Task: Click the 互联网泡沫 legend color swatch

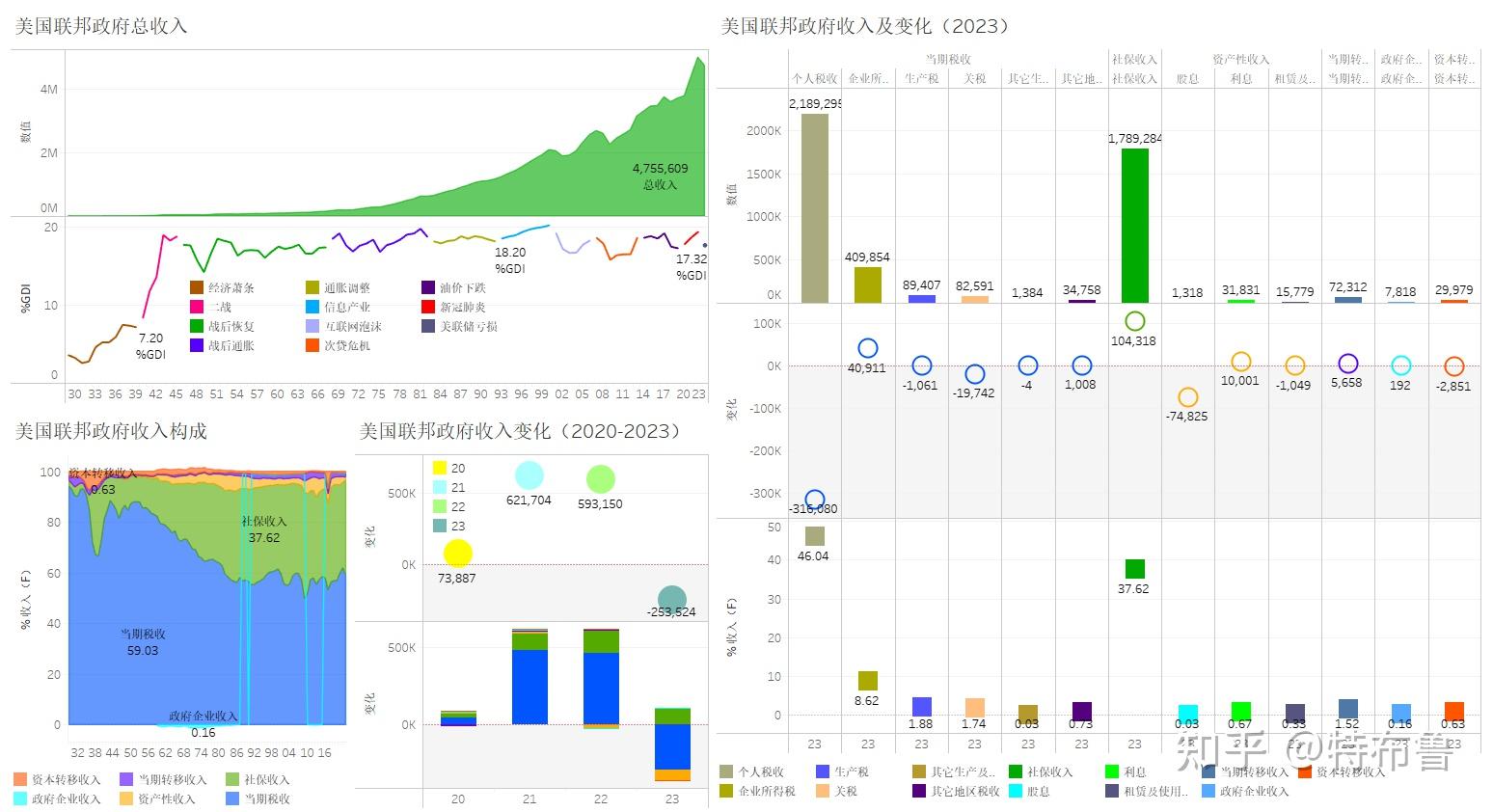Action: pyautogui.click(x=312, y=326)
